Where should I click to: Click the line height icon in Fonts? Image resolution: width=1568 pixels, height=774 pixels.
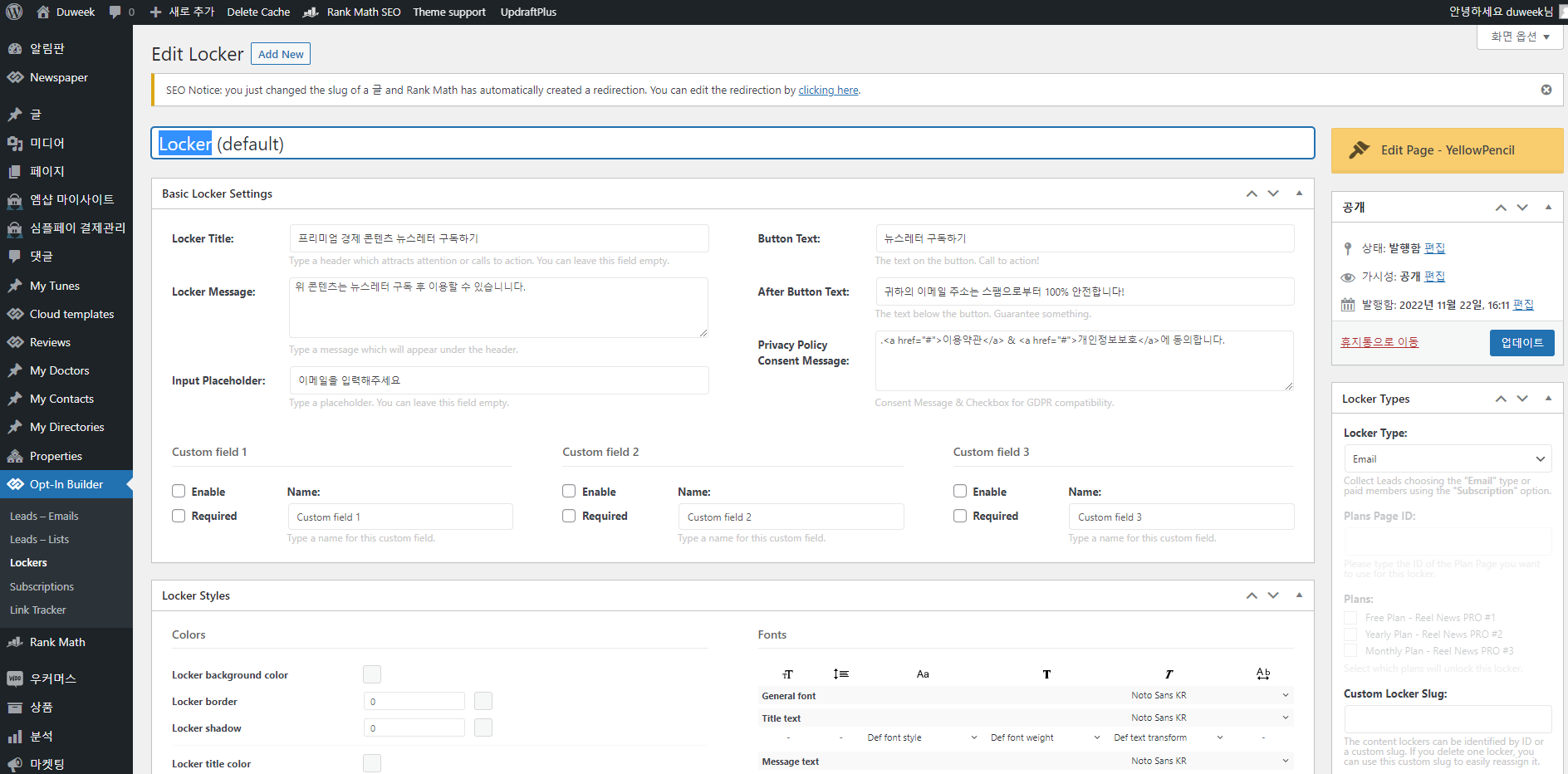[841, 674]
